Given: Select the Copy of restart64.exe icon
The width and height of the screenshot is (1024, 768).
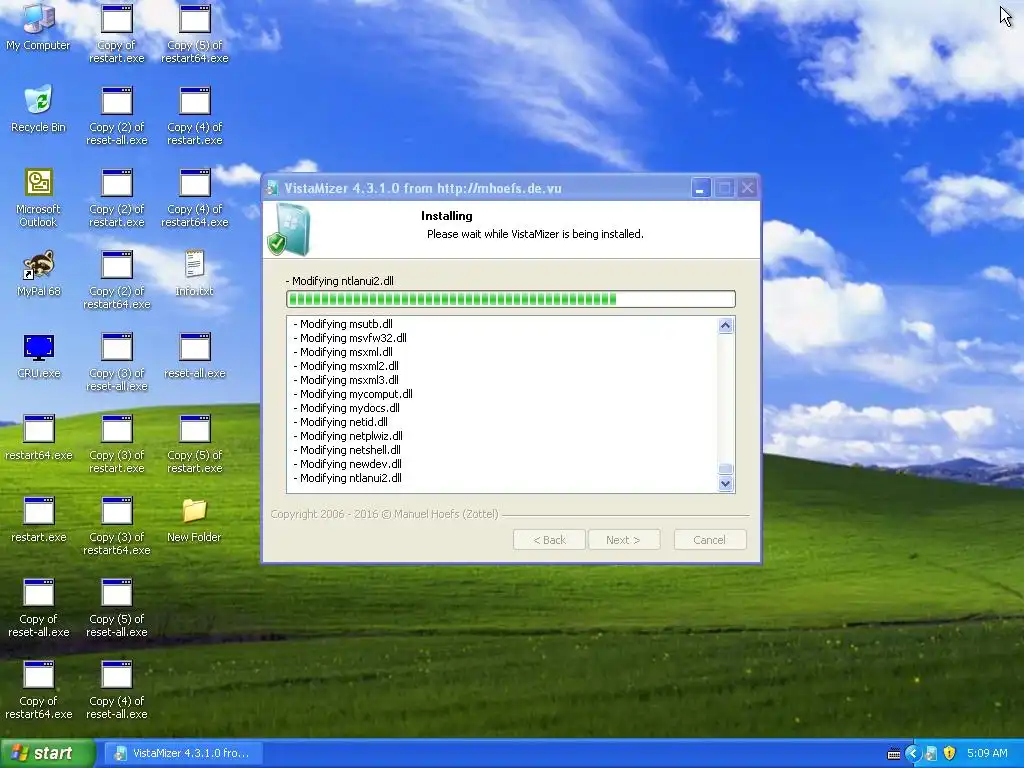Looking at the screenshot, I should [x=38, y=690].
